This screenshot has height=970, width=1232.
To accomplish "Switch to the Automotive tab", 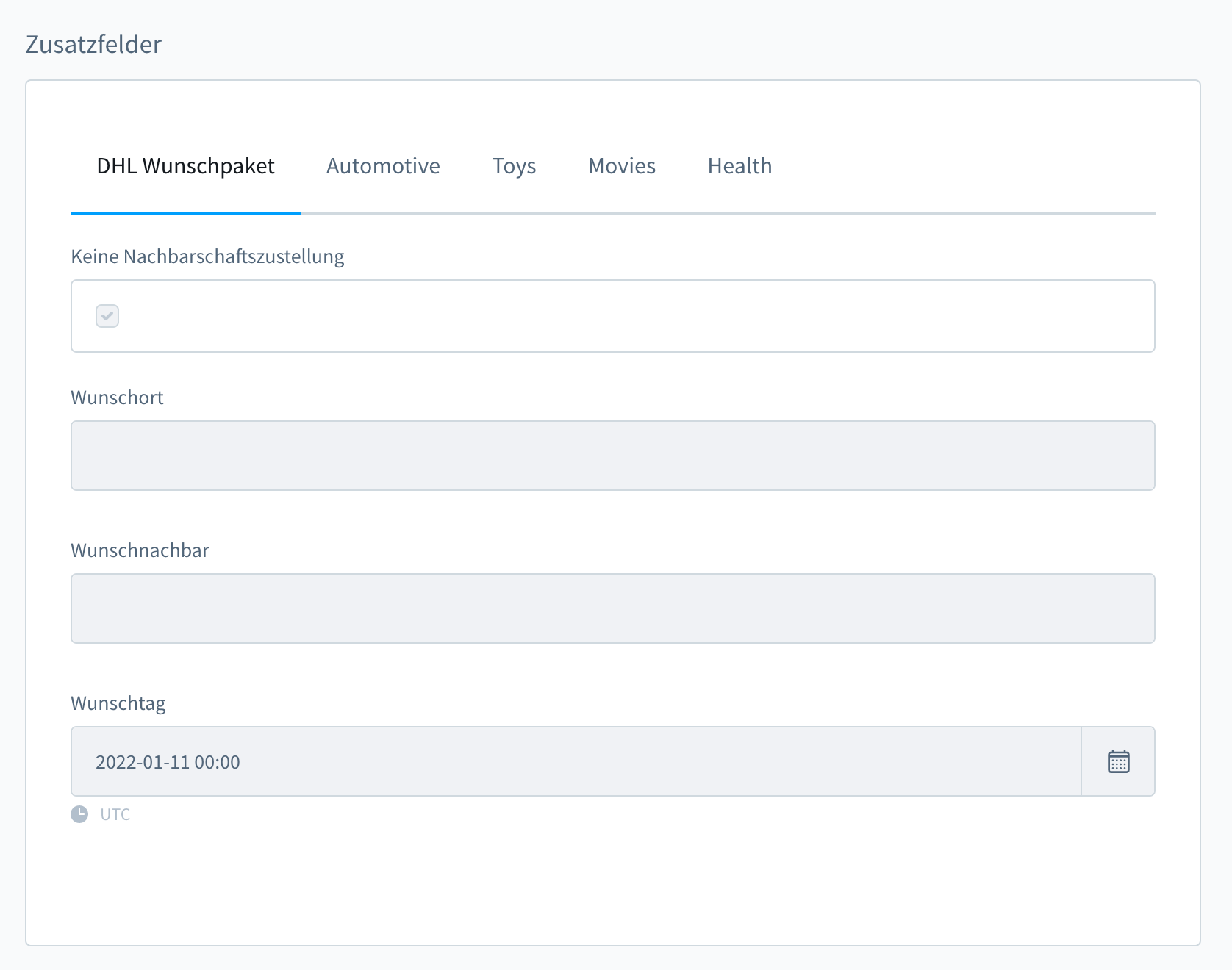I will (x=383, y=166).
